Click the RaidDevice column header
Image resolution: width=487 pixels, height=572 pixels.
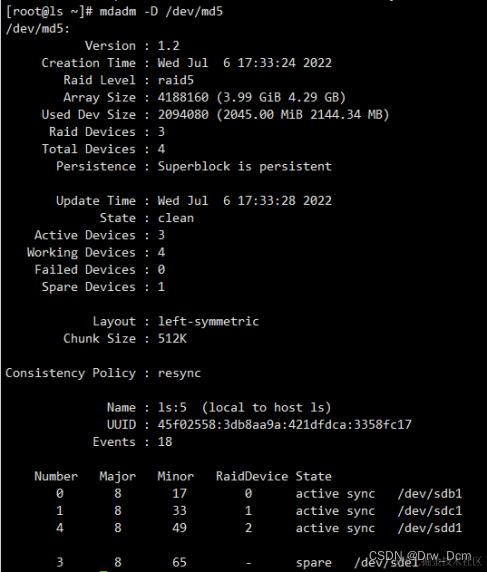(252, 476)
